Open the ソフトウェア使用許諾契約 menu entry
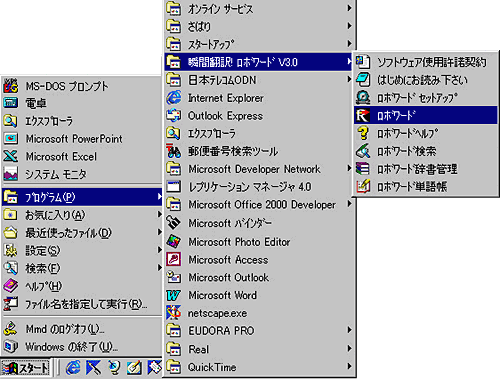Viewport: 500px width, 379px height. coord(426,62)
